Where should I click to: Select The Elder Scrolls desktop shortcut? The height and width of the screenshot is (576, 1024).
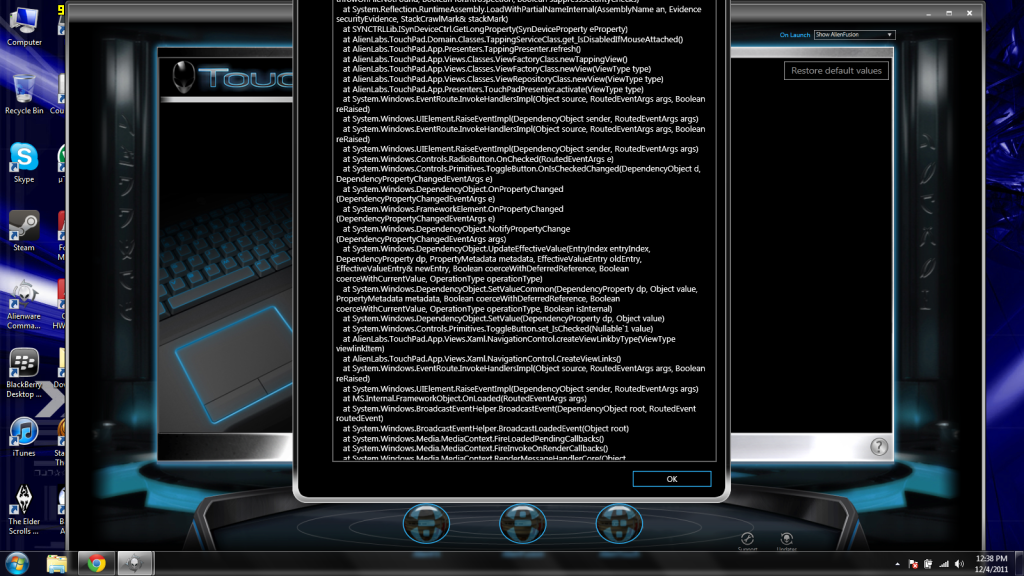pos(24,511)
